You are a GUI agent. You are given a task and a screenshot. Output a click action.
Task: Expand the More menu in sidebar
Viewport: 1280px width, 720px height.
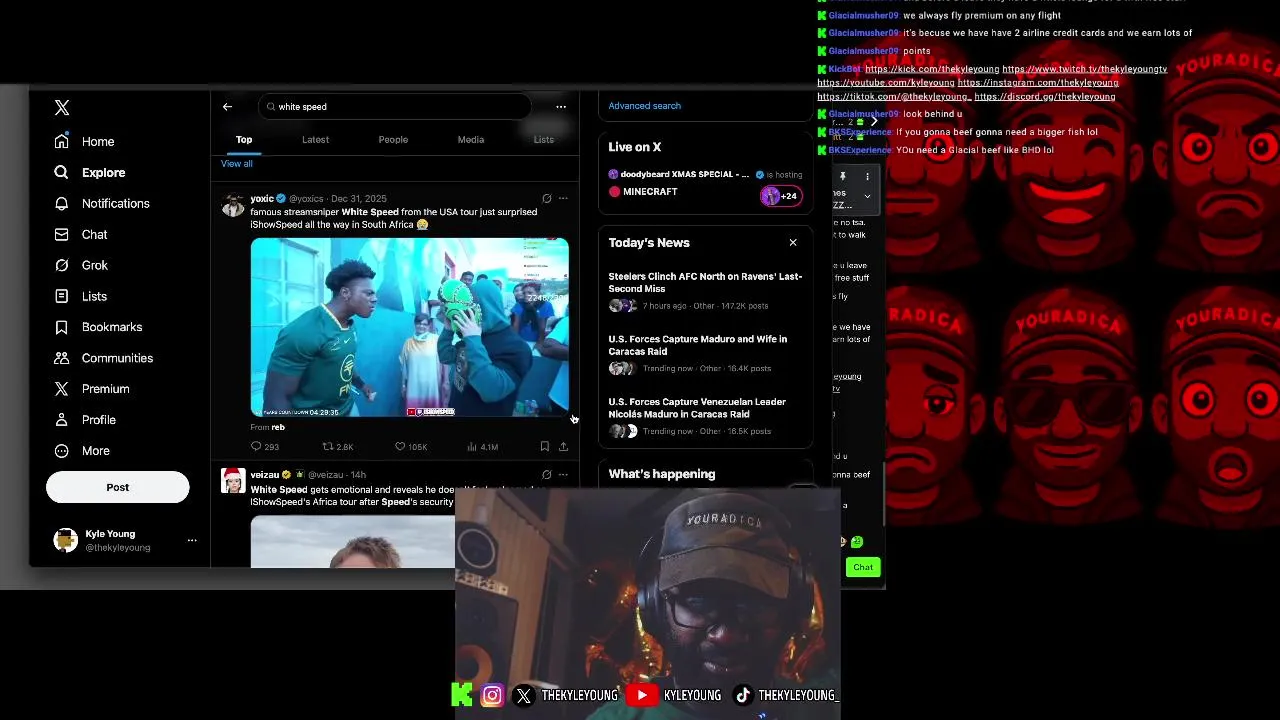[x=82, y=451]
